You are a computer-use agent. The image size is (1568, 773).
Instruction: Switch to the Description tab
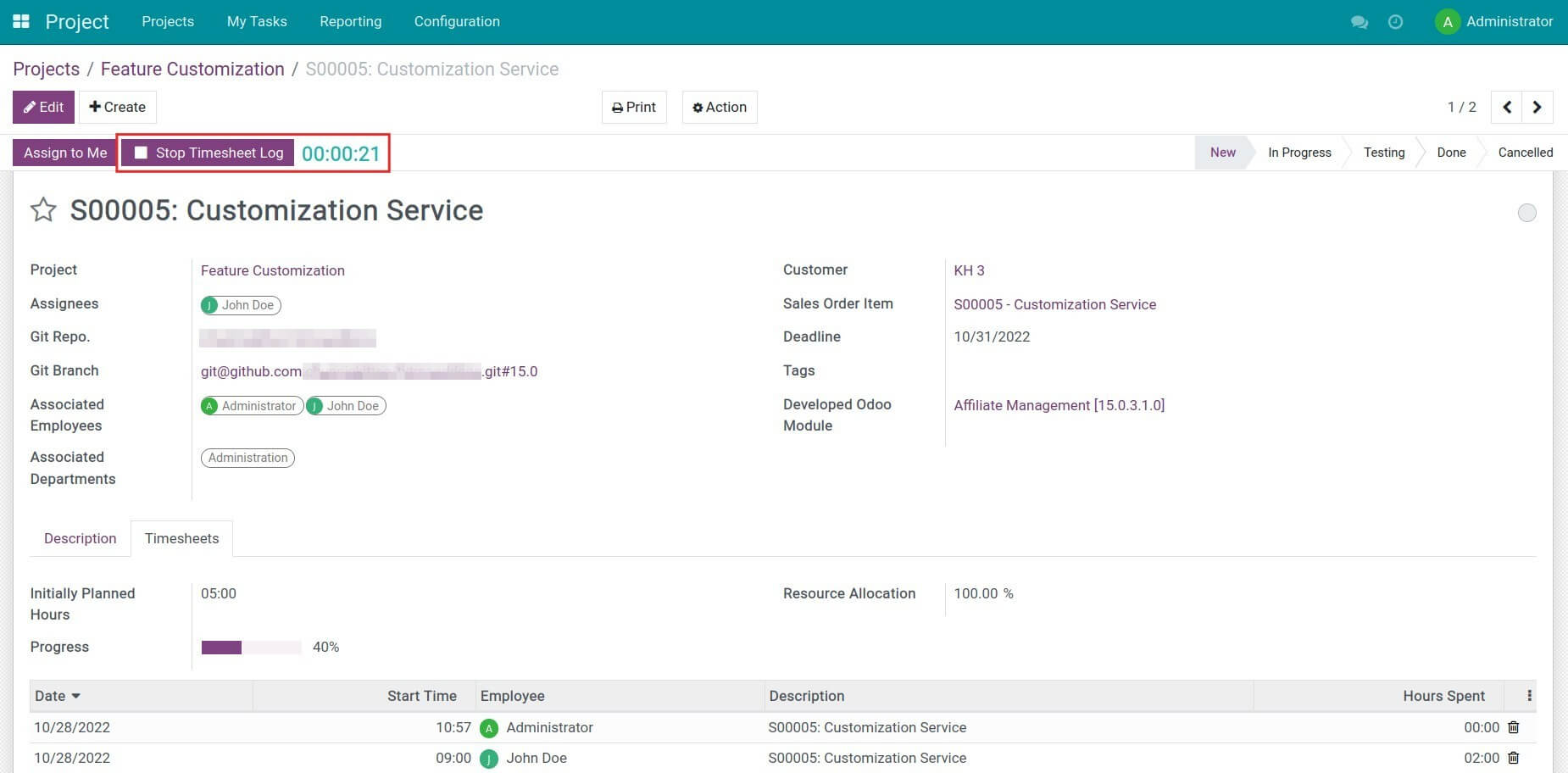tap(80, 538)
